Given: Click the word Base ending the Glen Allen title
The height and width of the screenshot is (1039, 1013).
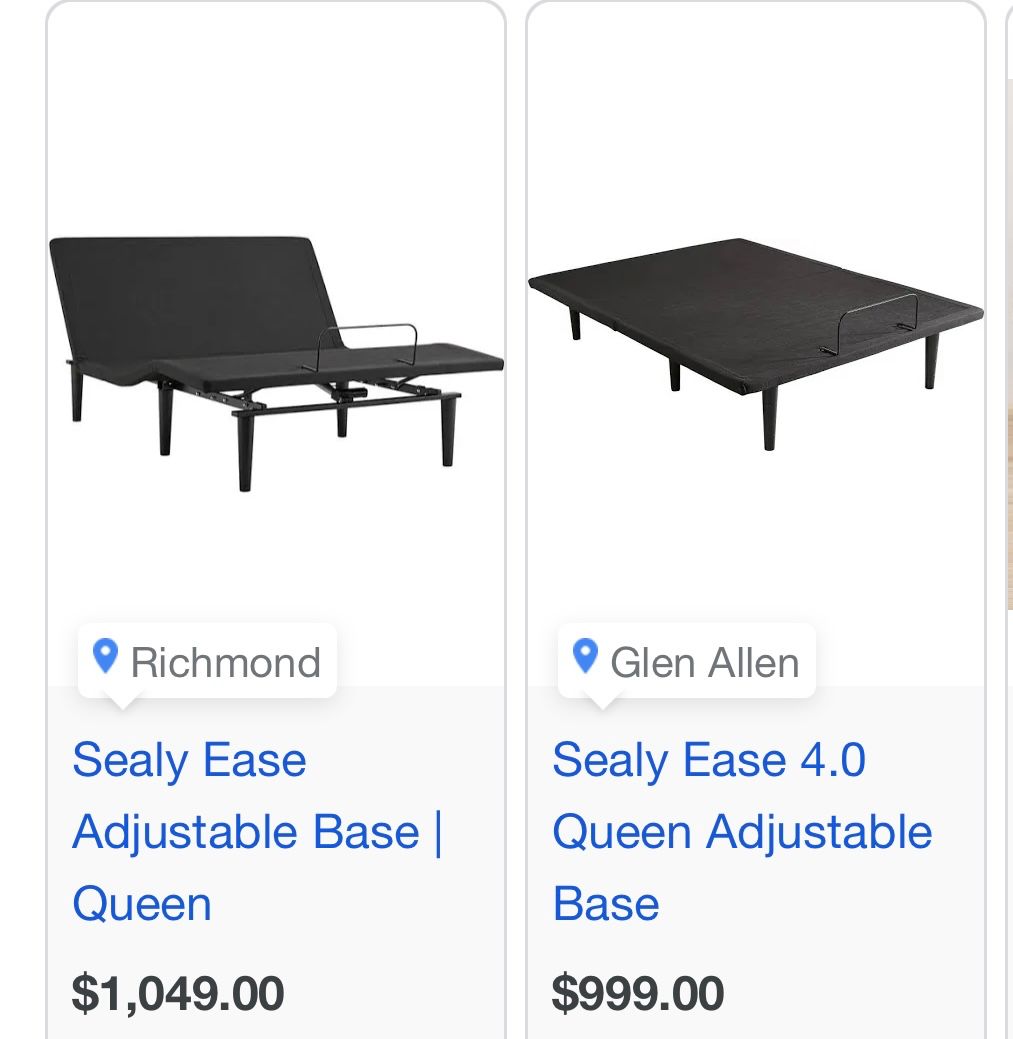Looking at the screenshot, I should [605, 904].
